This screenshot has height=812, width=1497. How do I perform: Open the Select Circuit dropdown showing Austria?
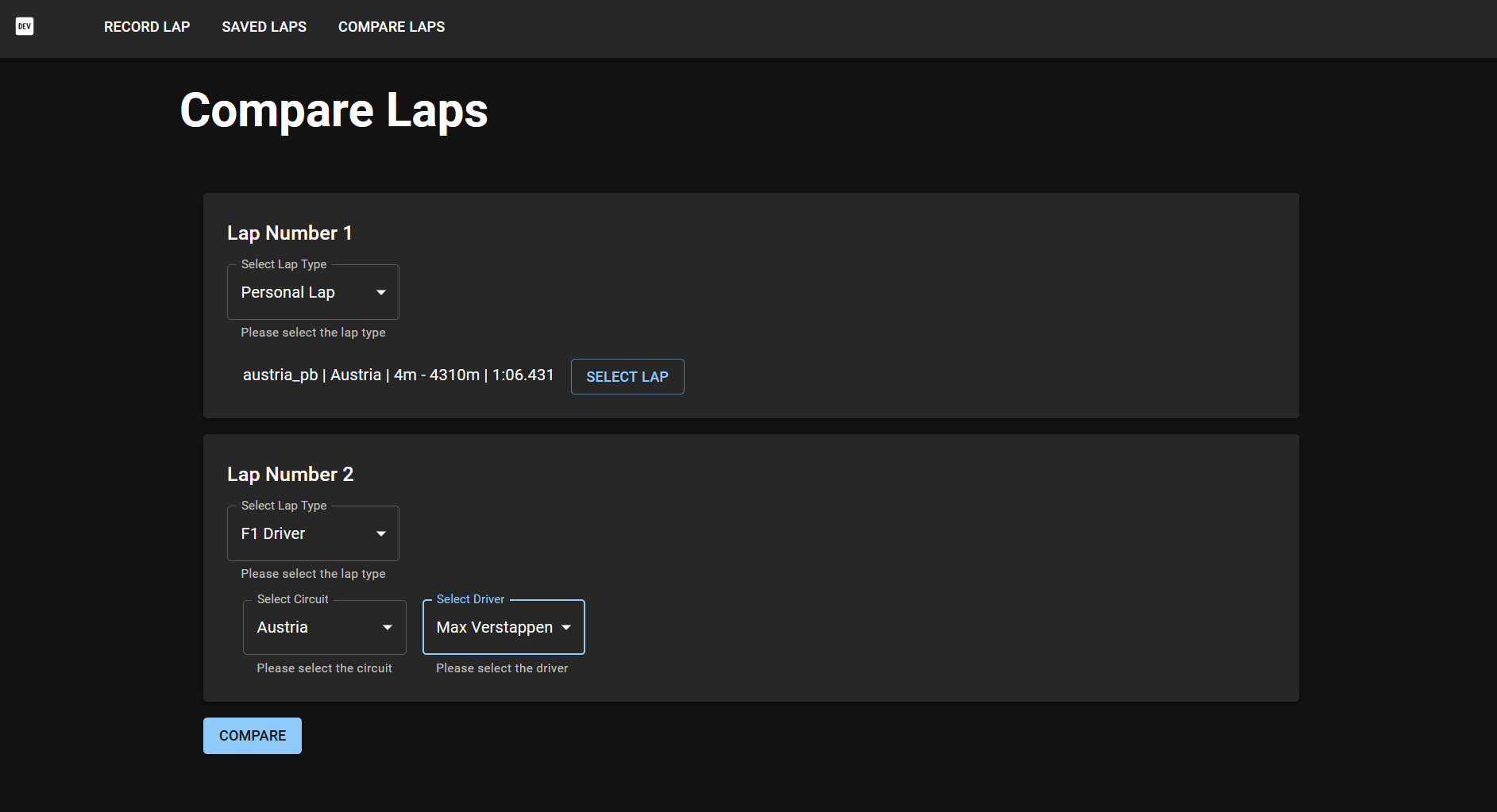pos(323,627)
